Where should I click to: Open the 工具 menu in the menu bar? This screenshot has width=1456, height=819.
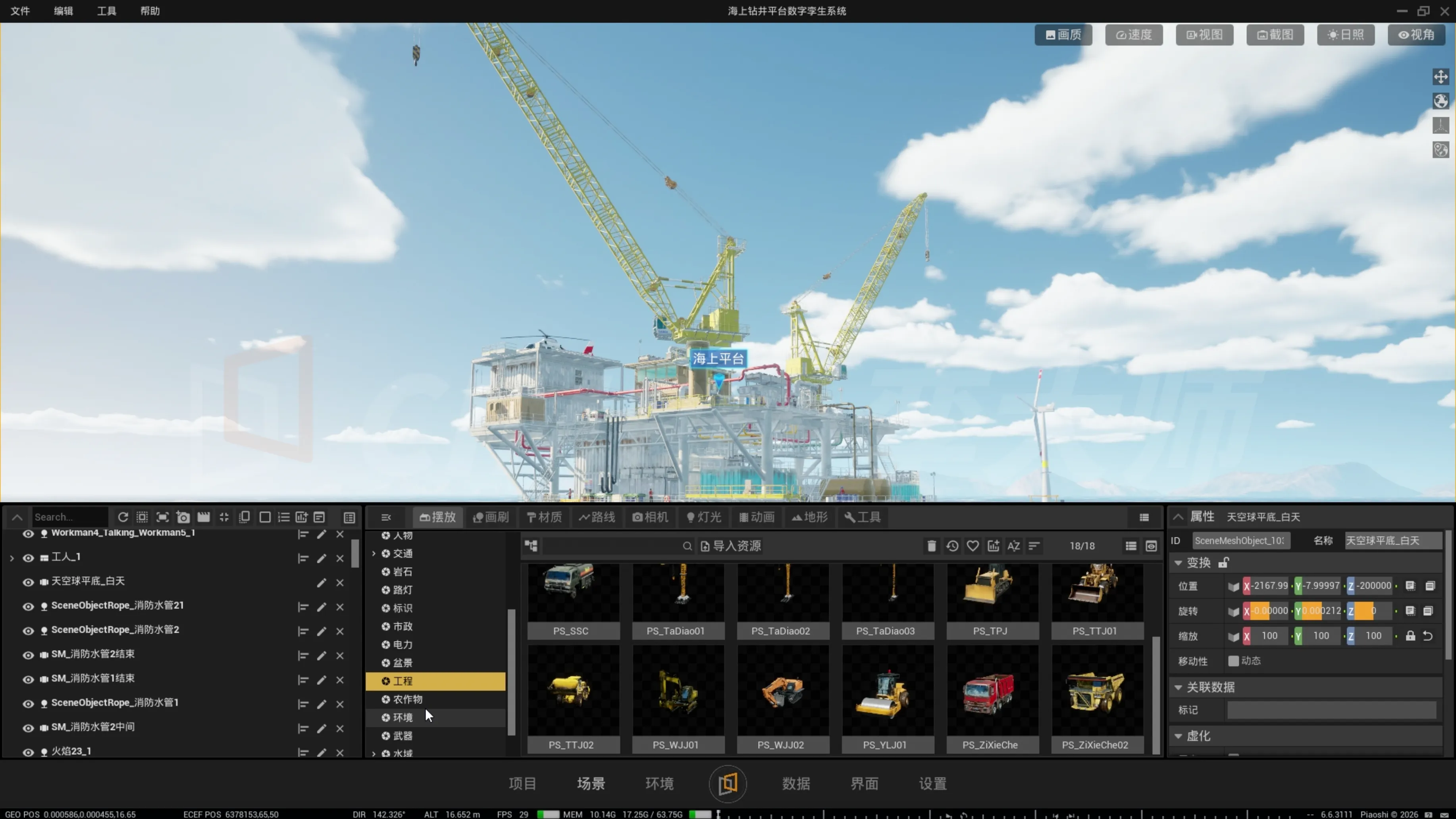pos(106,11)
